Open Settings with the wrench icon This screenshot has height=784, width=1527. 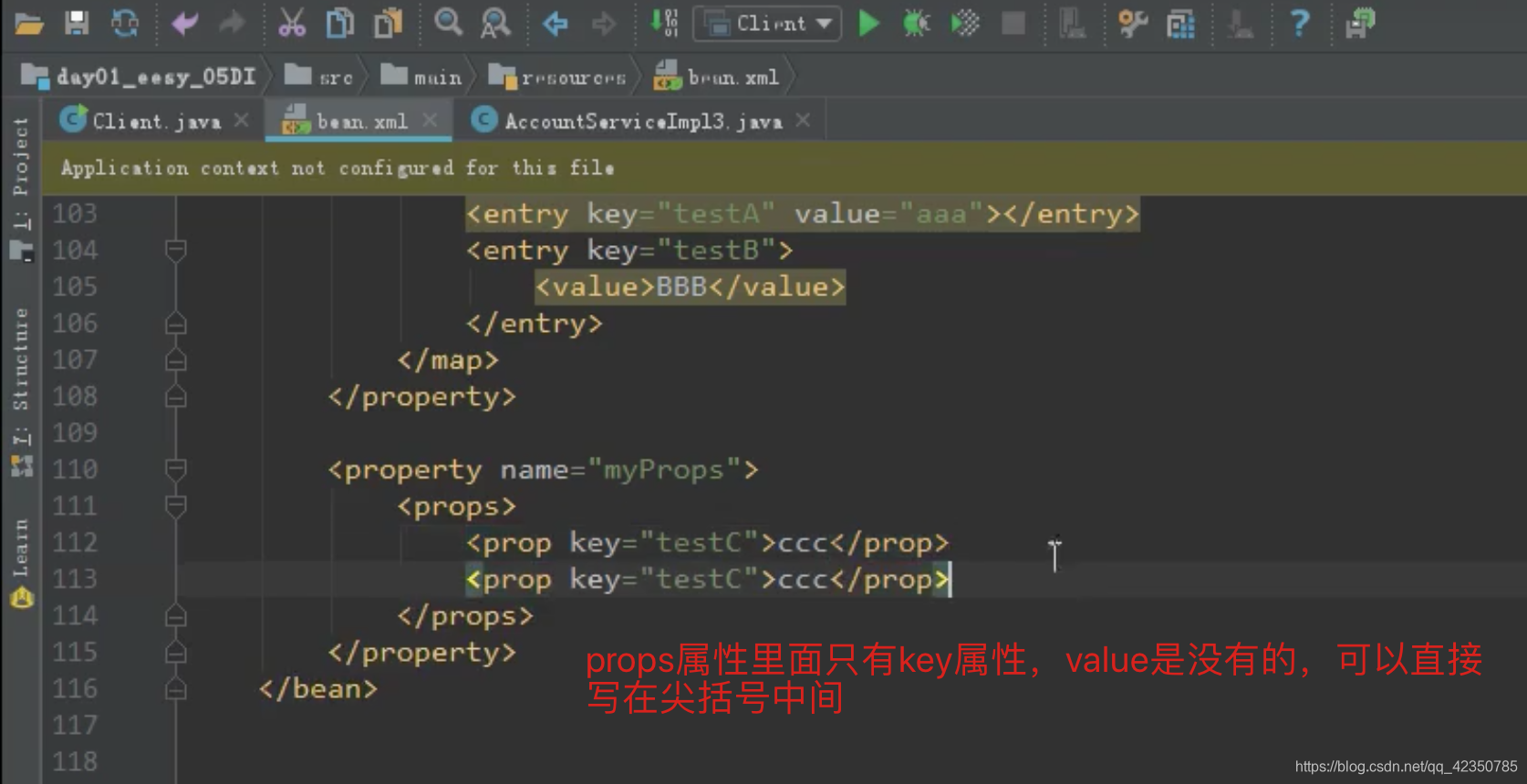click(1132, 23)
